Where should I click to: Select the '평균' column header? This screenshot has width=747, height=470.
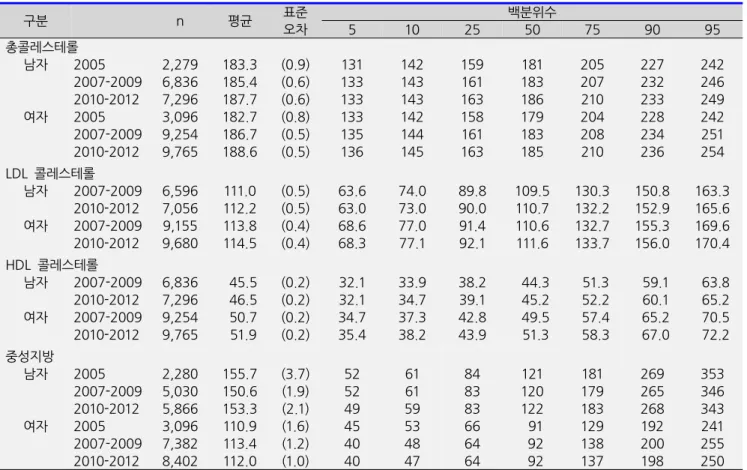pos(240,21)
